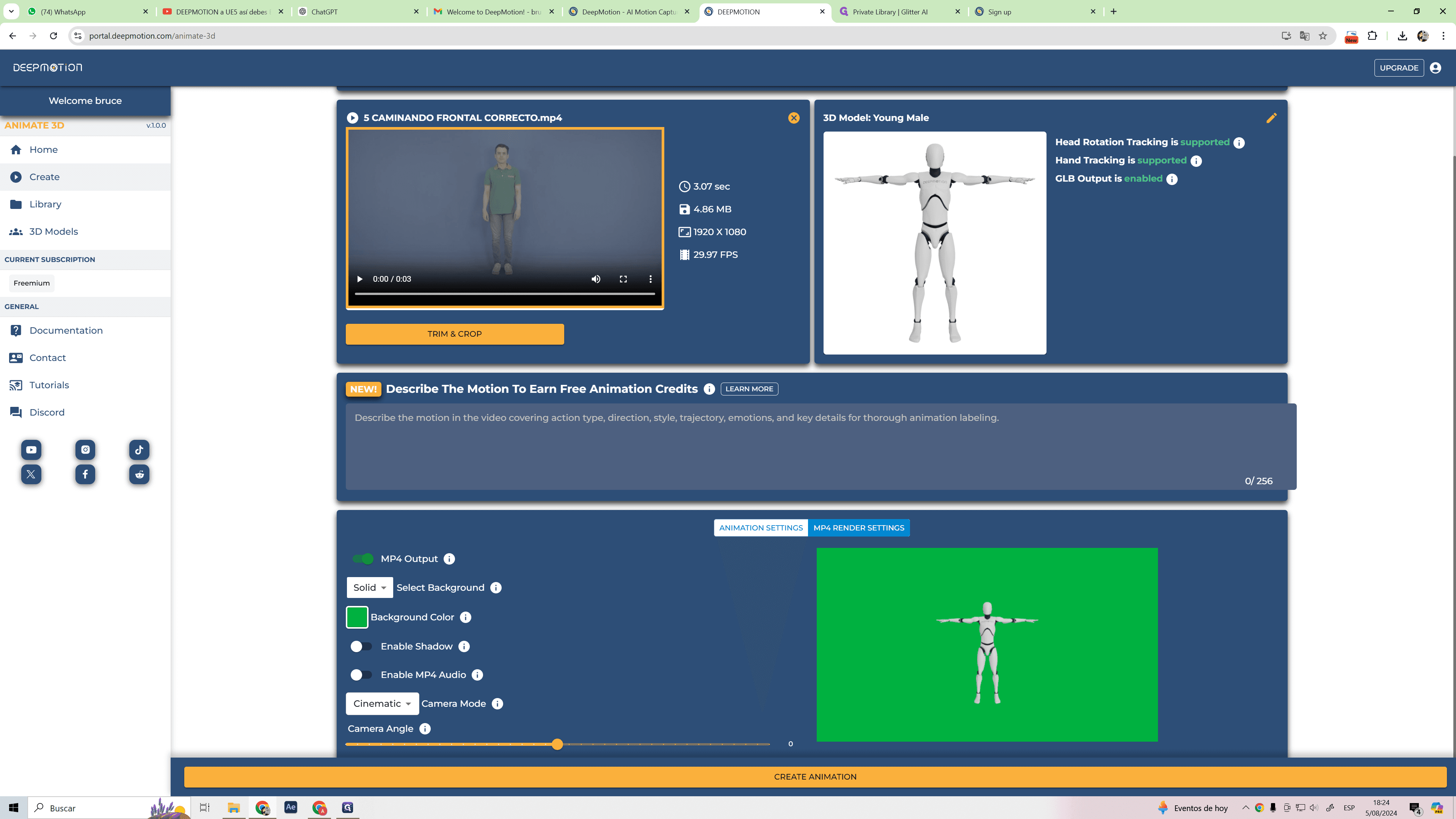
Task: Play the uploaded walking video
Action: 359,279
